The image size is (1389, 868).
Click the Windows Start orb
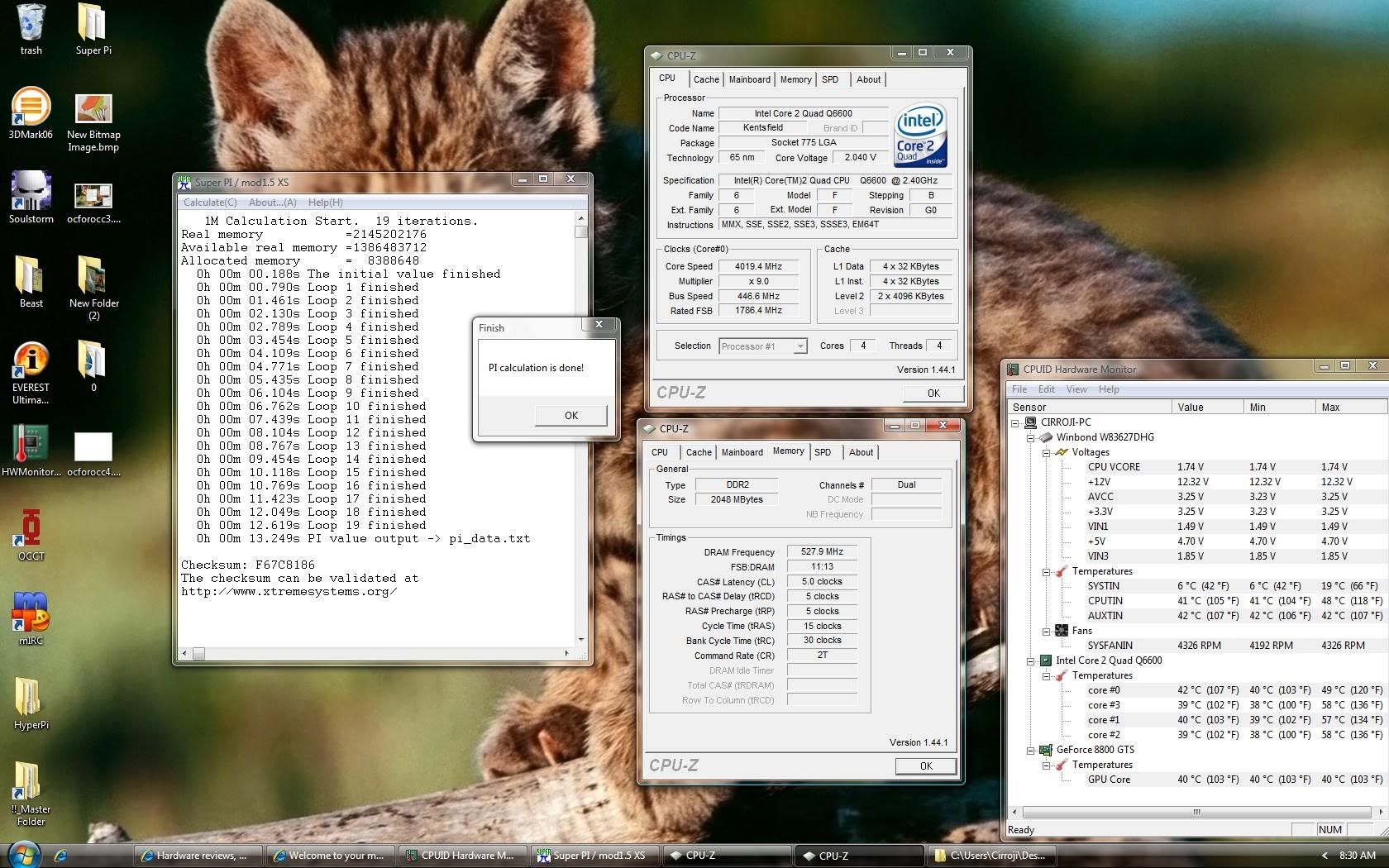point(22,855)
